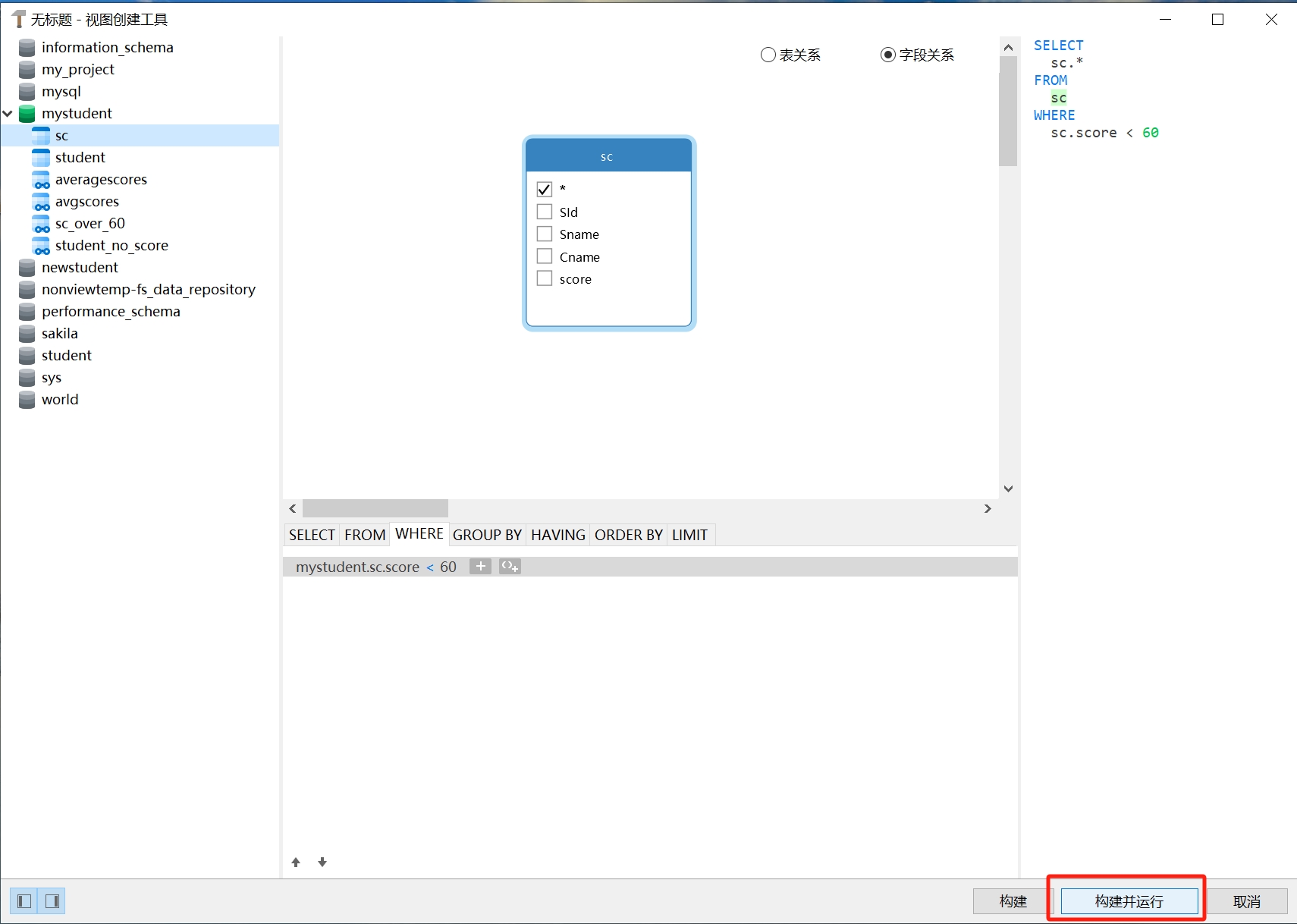The height and width of the screenshot is (924, 1297).
Task: Open the ORDER BY tab
Action: click(628, 535)
